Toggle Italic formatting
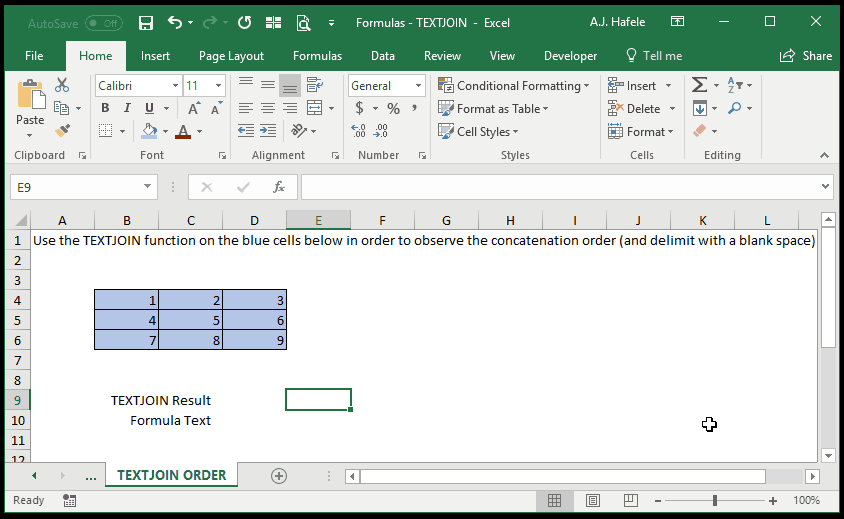Viewport: 844px width, 519px height. point(128,108)
